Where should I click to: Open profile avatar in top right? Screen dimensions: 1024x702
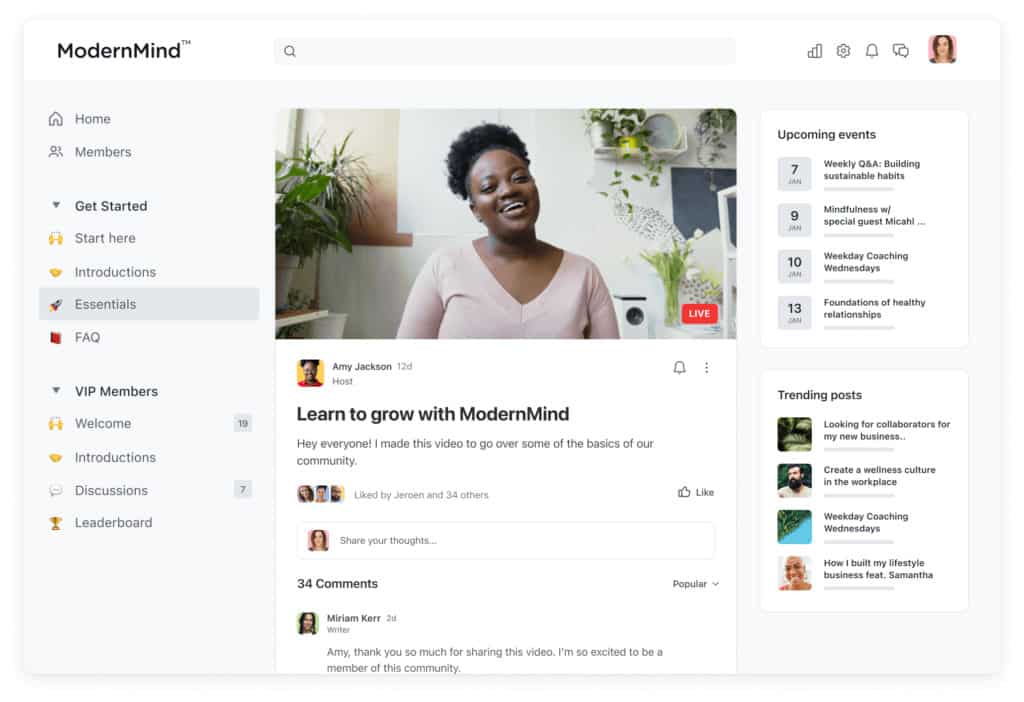(x=942, y=49)
